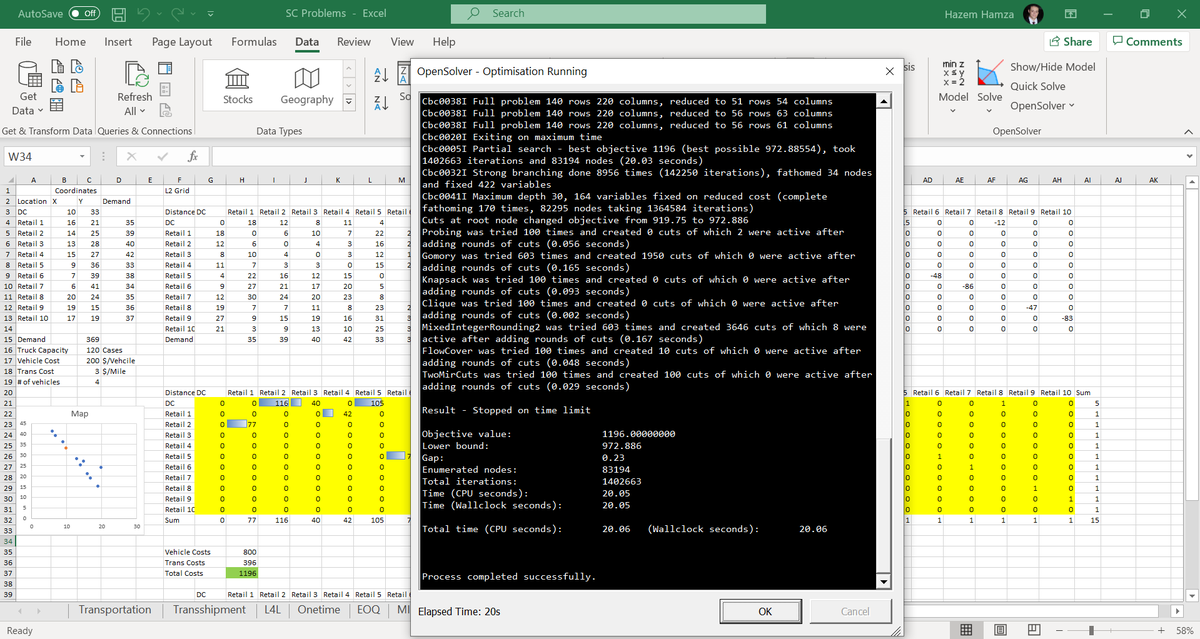Click the solver log scroll-down arrow
Screen dimensions: 1200x639
pos(883,582)
